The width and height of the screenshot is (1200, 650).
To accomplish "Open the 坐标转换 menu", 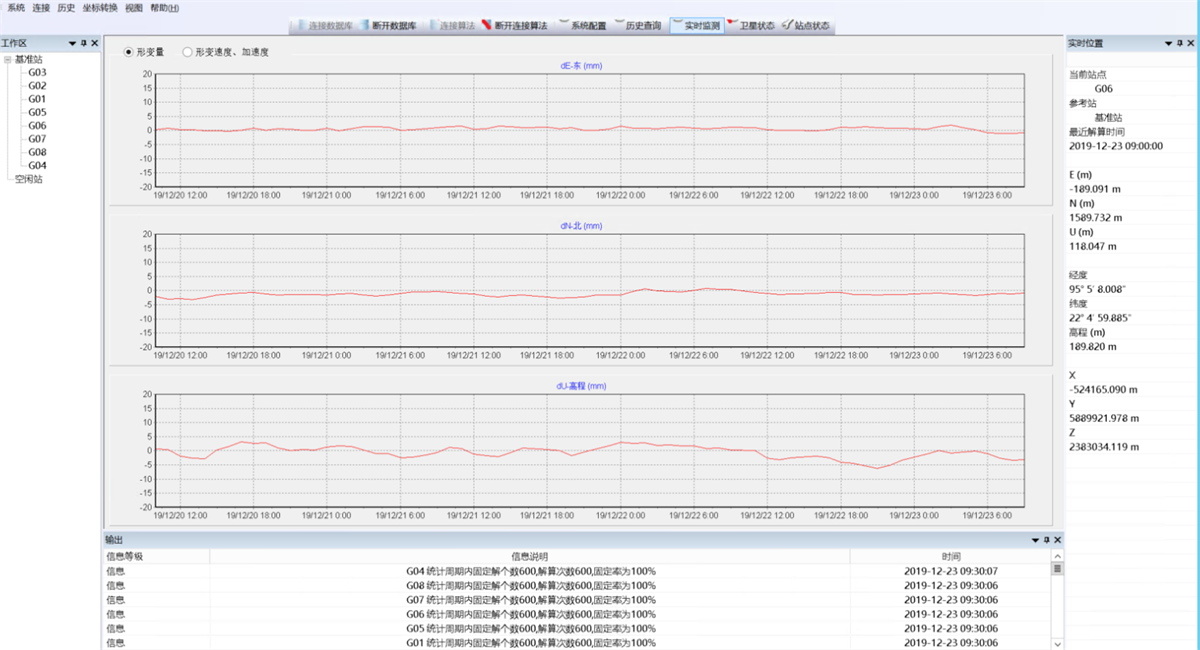I will pos(100,8).
